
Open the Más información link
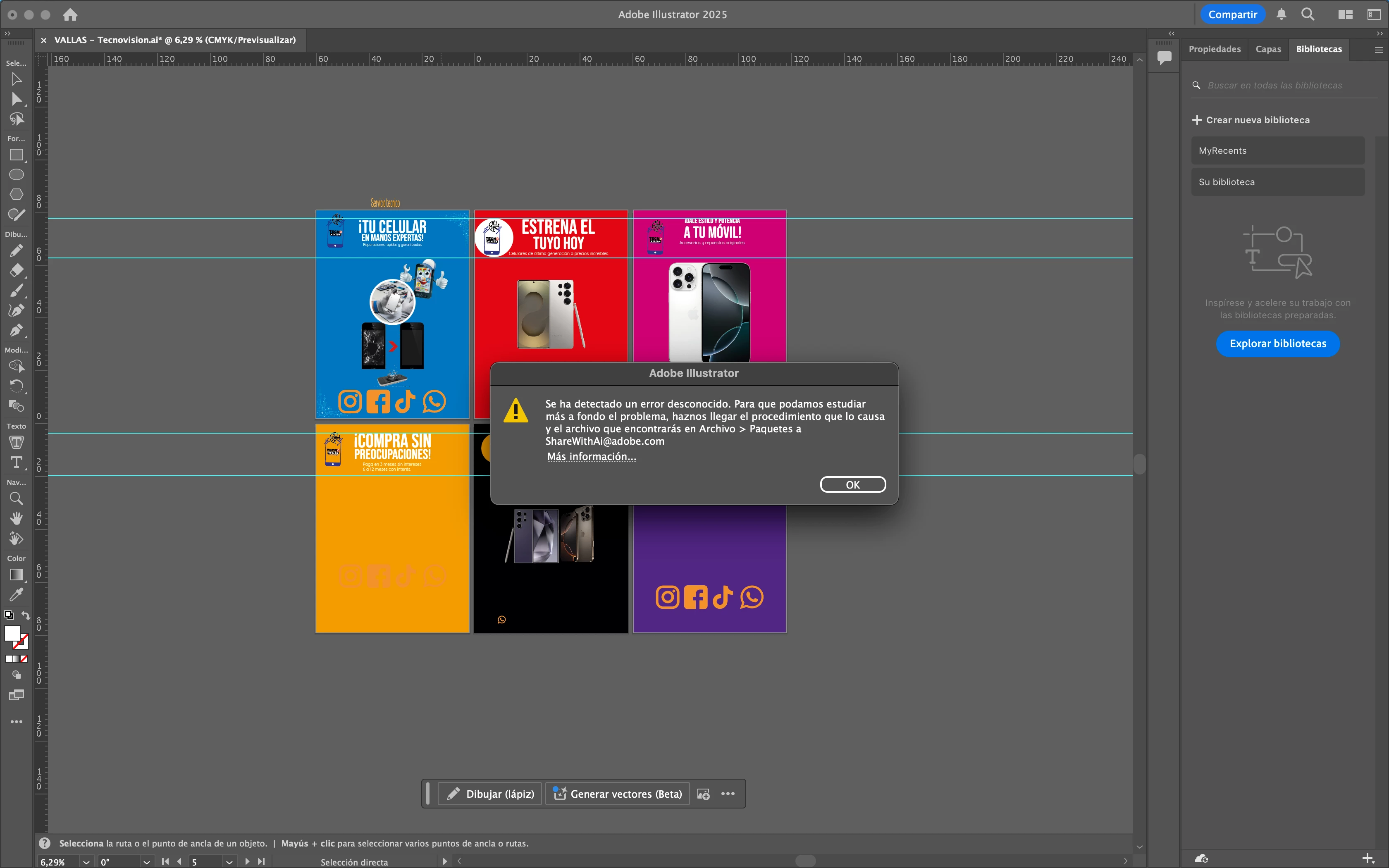pyautogui.click(x=591, y=456)
